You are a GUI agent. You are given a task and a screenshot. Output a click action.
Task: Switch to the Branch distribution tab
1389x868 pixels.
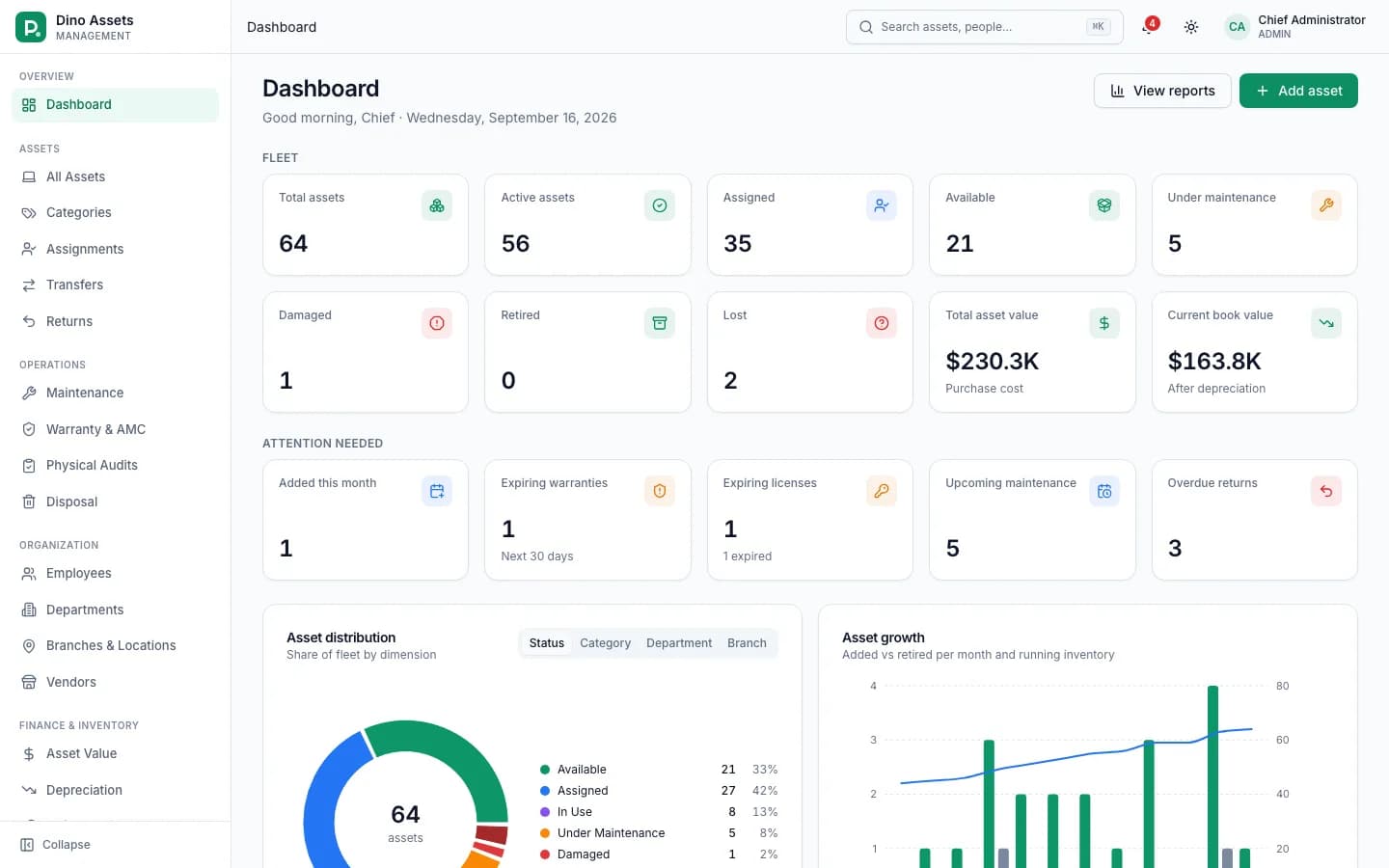(x=747, y=643)
